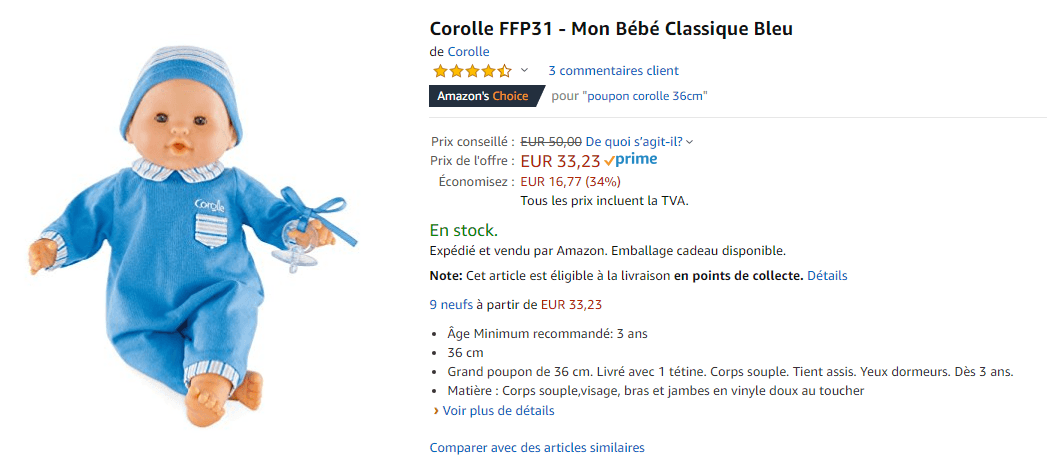Viewport: 1047px width, 459px height.
Task: Expand "Voir plus de détails"
Action: [497, 411]
